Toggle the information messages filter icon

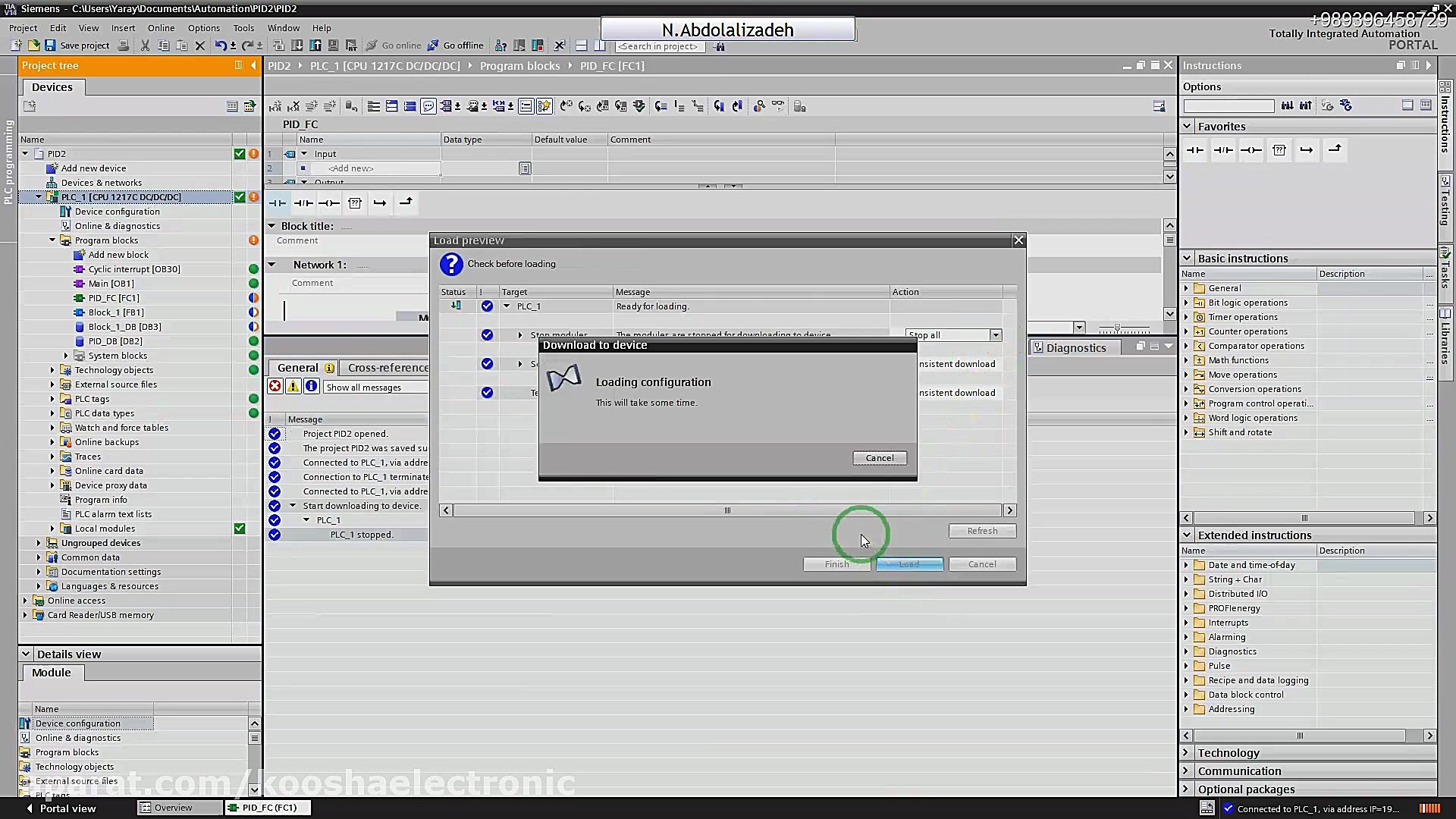[x=312, y=387]
